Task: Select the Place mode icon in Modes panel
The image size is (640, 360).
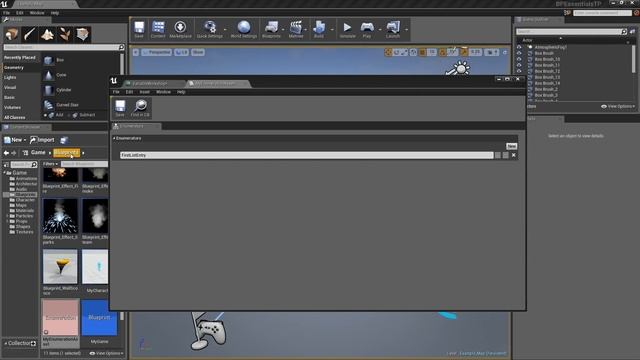Action: 11,34
